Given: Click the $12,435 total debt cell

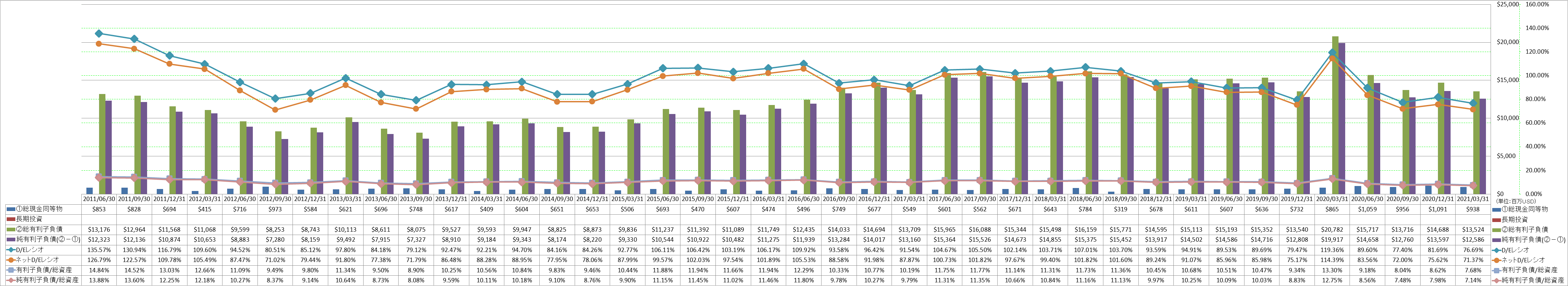Looking at the screenshot, I should [x=804, y=229].
